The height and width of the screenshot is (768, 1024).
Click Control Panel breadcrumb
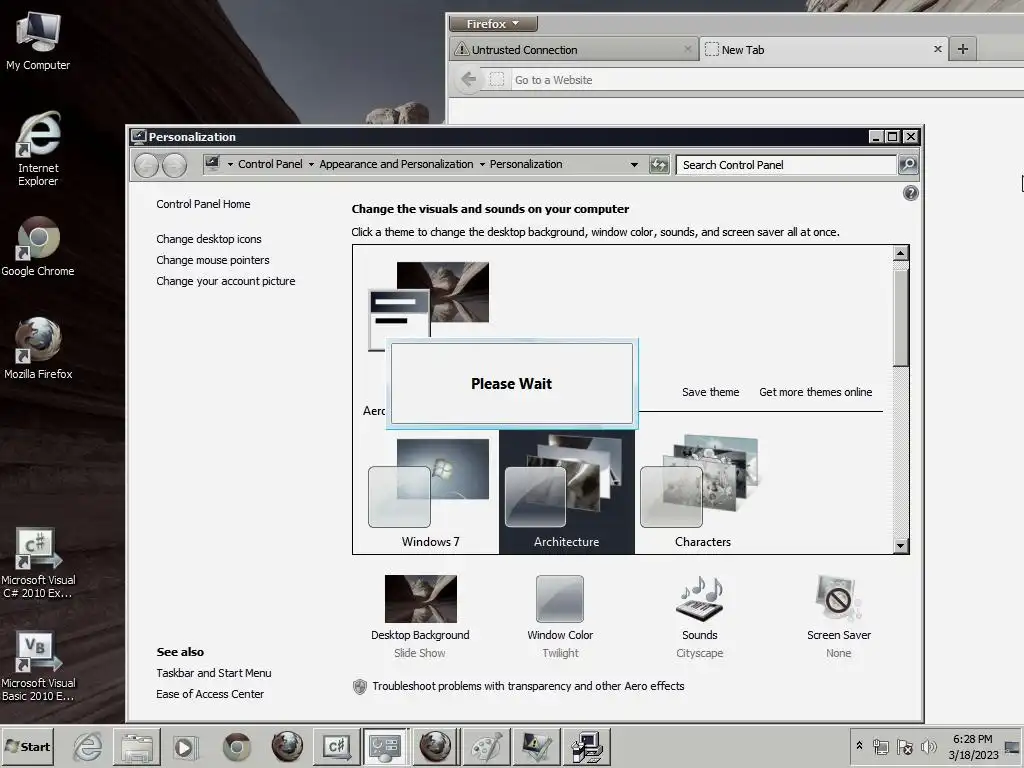coord(270,164)
